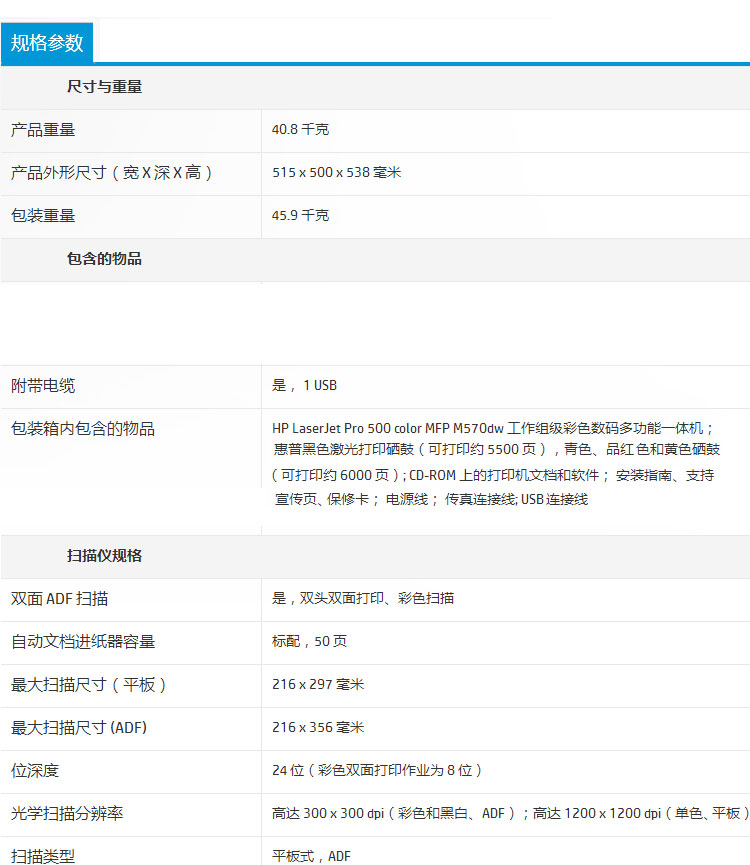Image resolution: width=750 pixels, height=865 pixels.
Task: Click the 自动文档进纸器容量 label
Action: [x=83, y=642]
